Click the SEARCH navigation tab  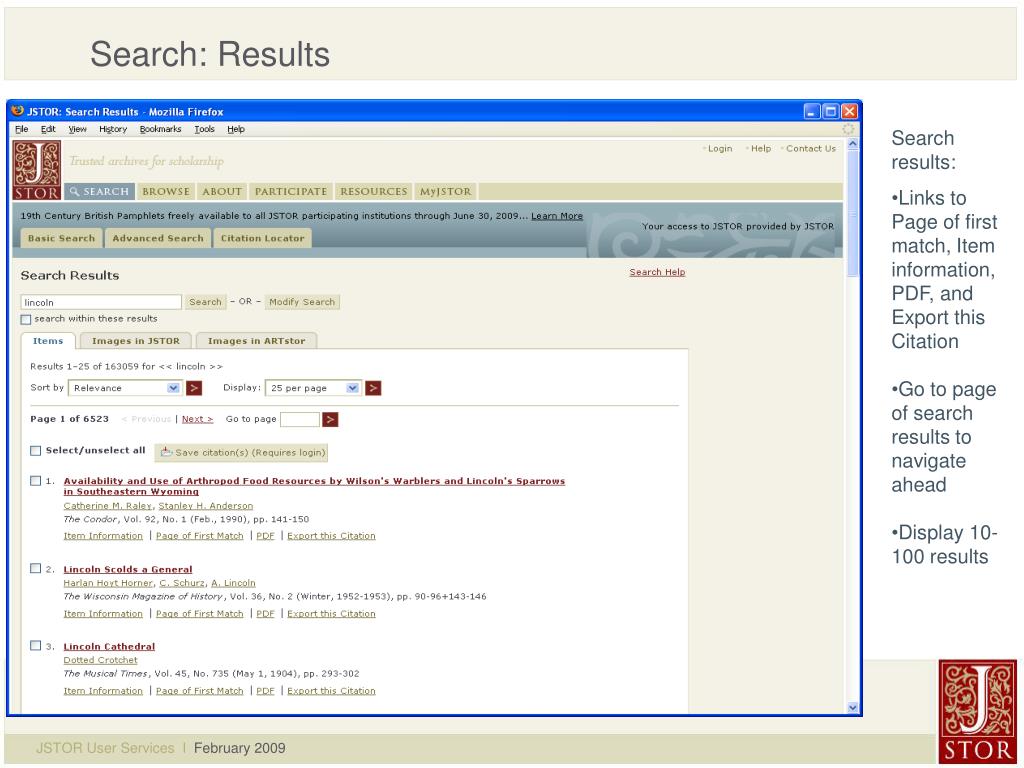pos(100,191)
